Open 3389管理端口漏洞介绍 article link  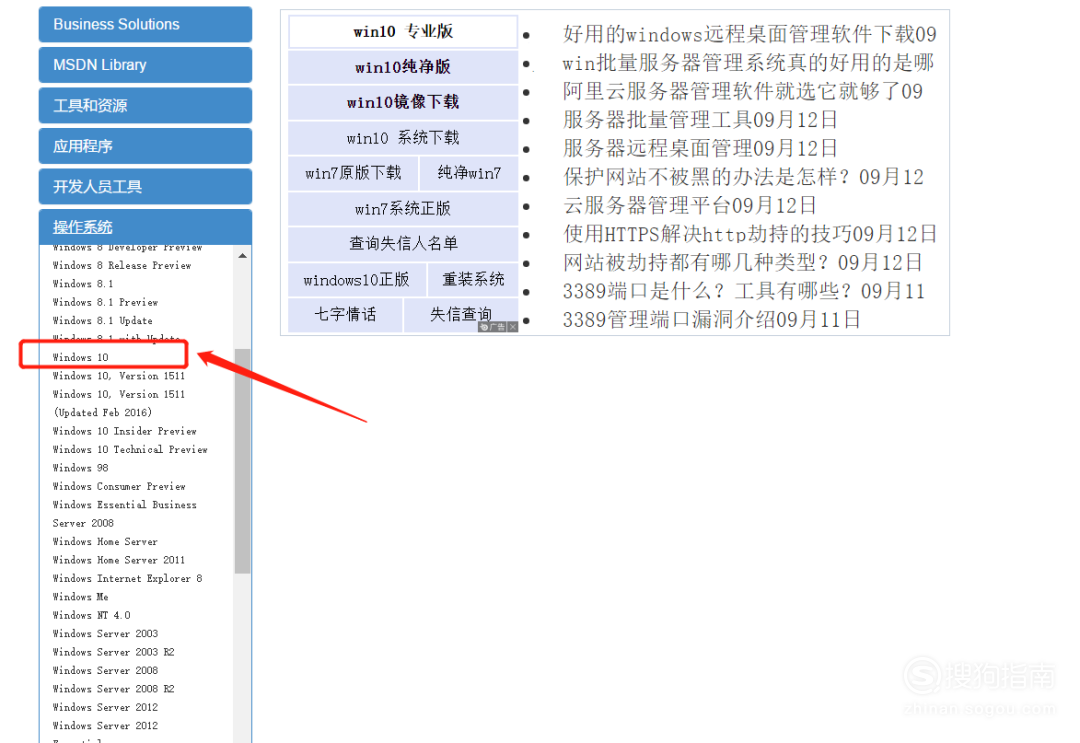[x=712, y=320]
